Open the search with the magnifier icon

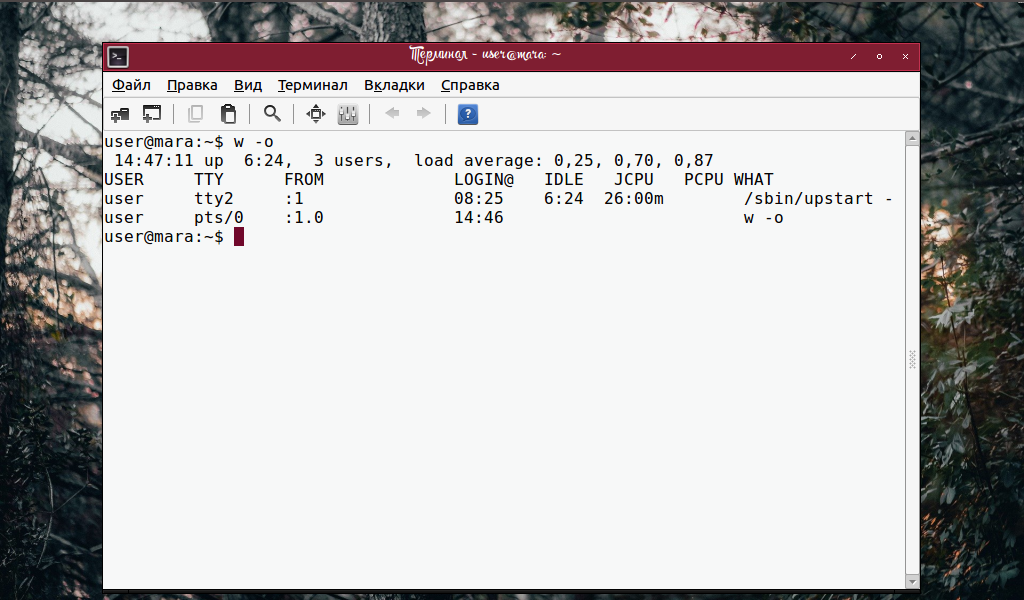(271, 113)
